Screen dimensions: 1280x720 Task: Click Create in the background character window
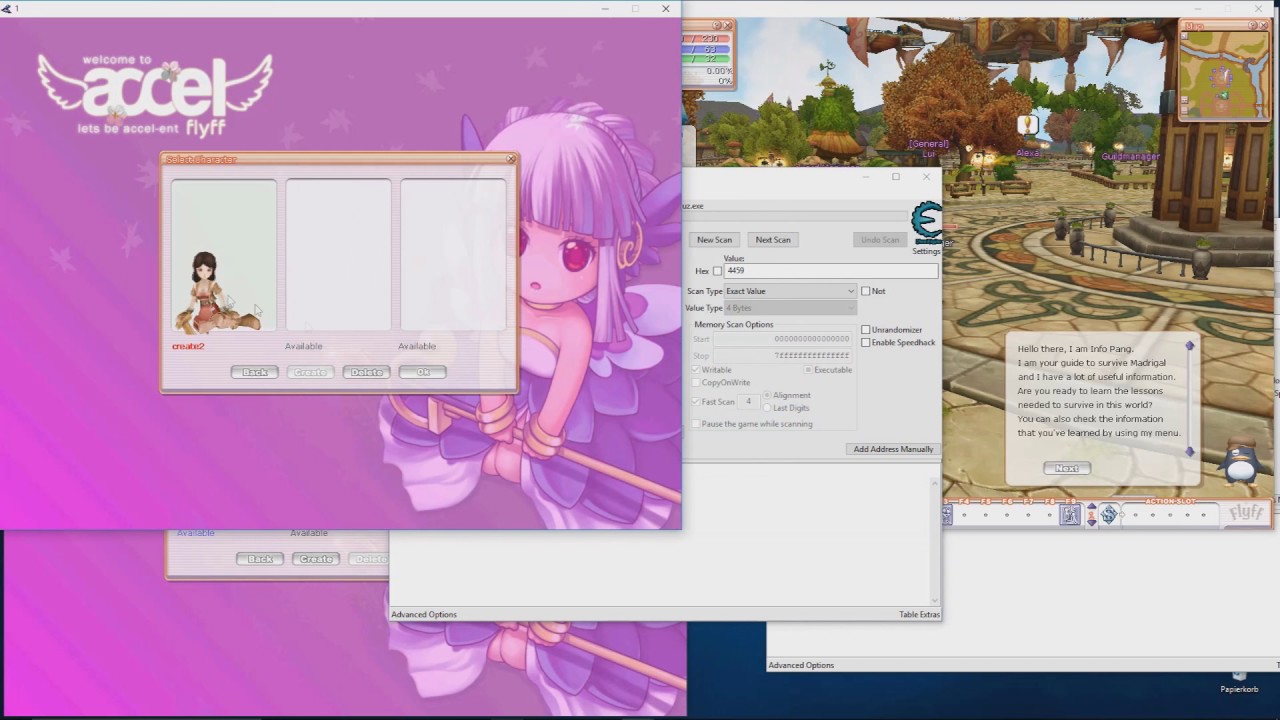point(316,559)
